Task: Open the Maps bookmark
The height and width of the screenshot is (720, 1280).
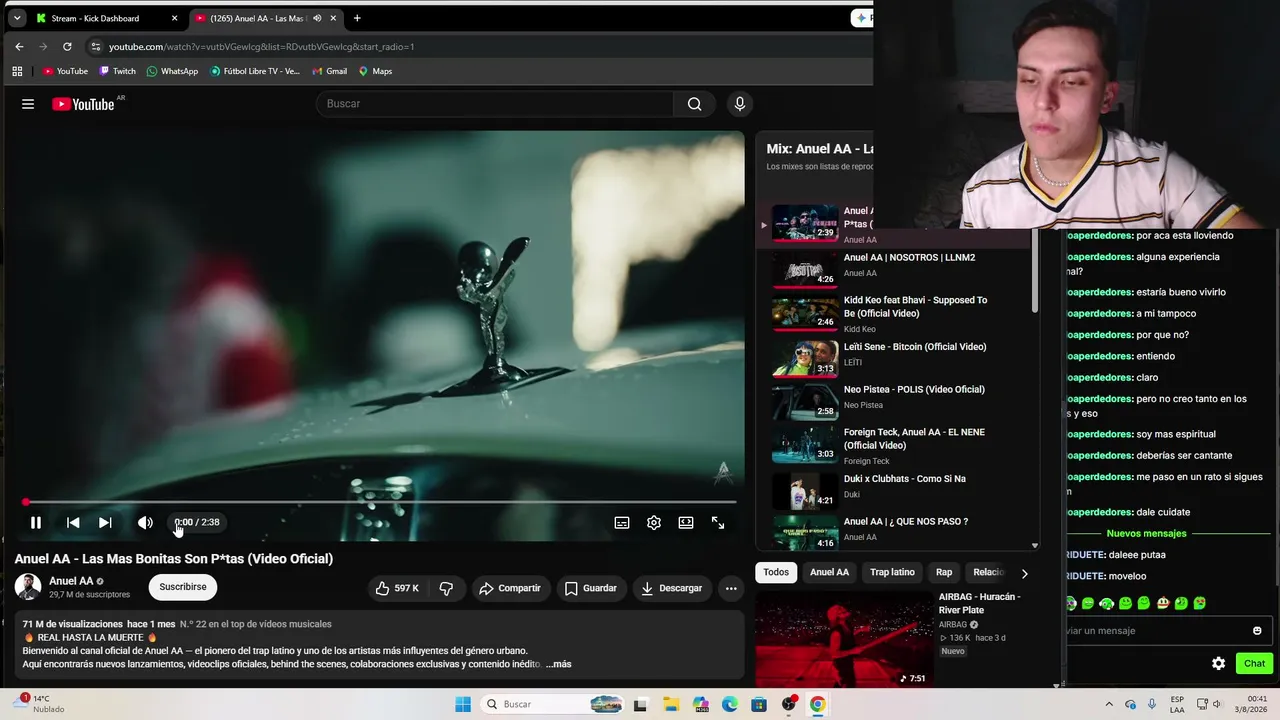Action: pos(375,71)
